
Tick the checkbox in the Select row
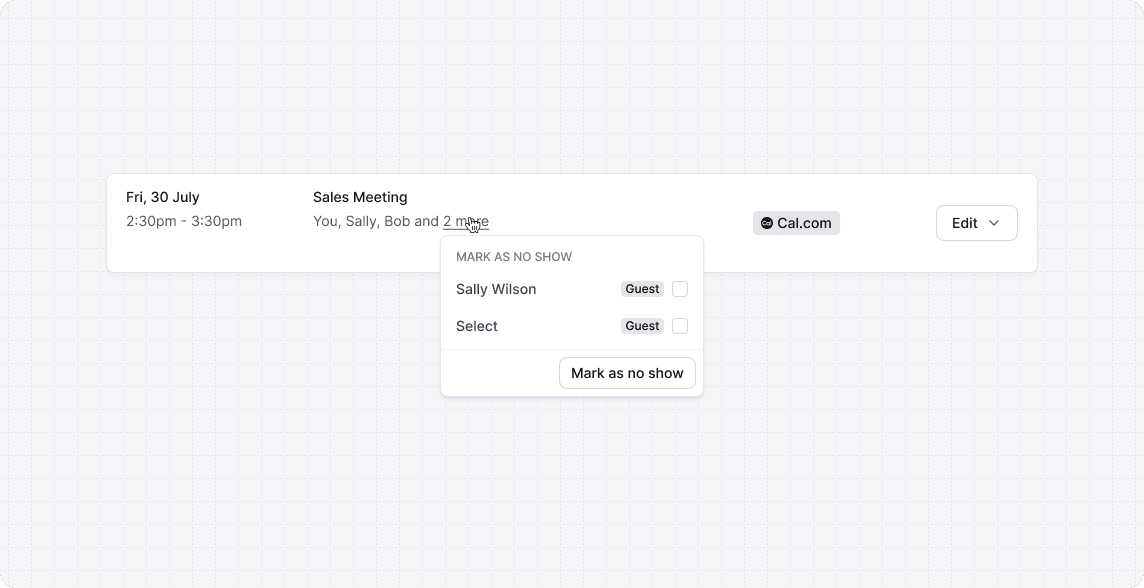pyautogui.click(x=679, y=326)
